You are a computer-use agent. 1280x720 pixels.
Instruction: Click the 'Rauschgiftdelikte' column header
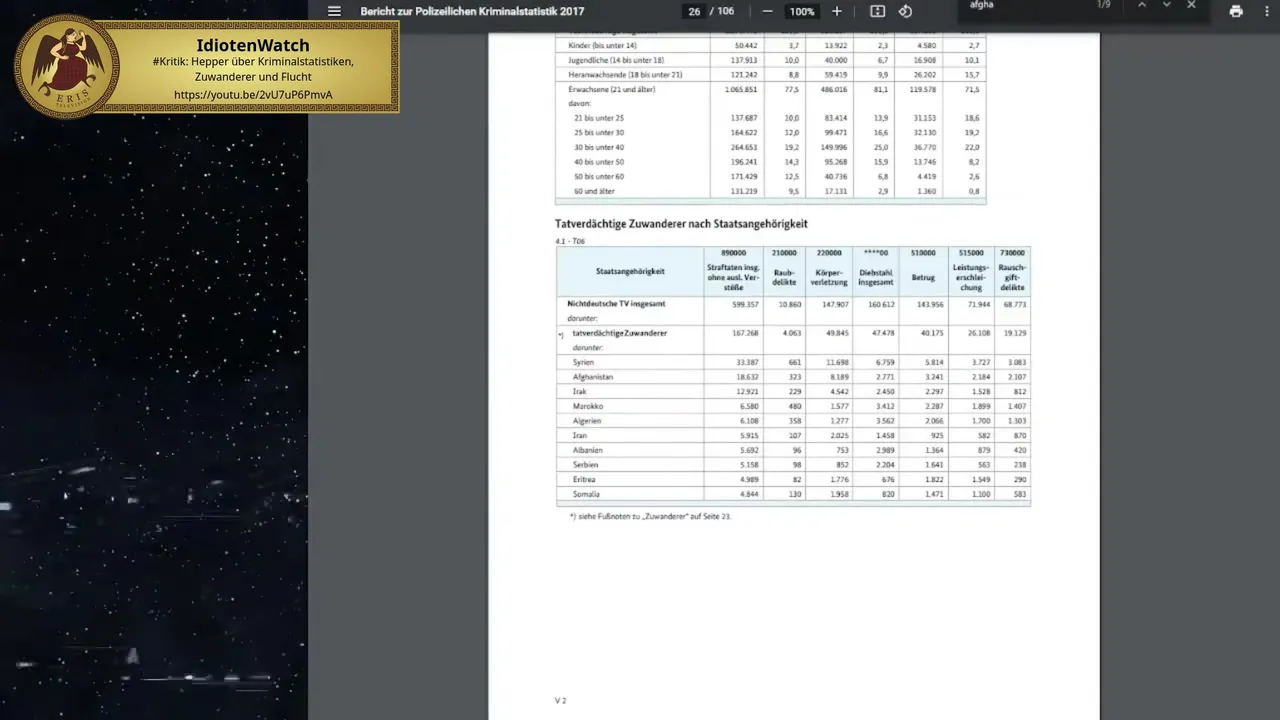pos(1012,276)
